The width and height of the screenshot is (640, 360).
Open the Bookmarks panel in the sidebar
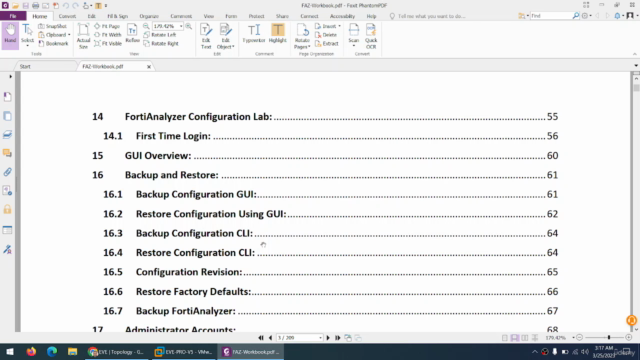click(7, 97)
